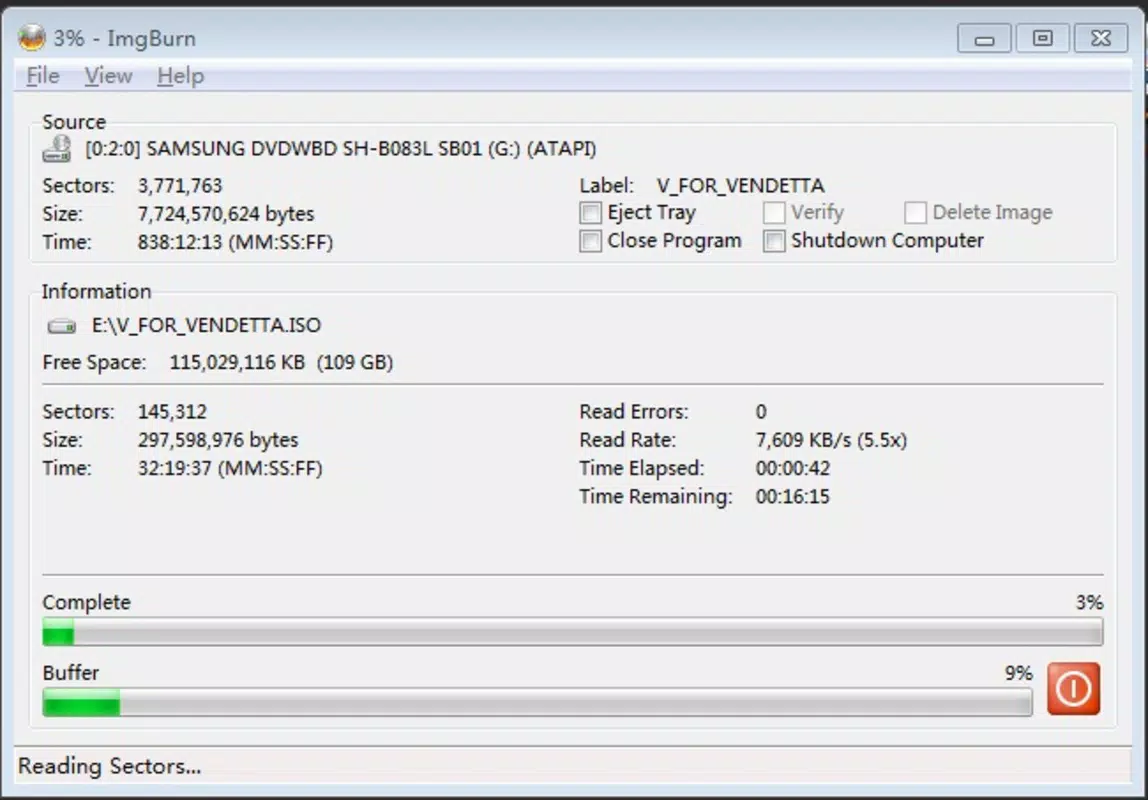This screenshot has height=800, width=1148.
Task: Maximize the ImgBurn window
Action: click(1043, 38)
